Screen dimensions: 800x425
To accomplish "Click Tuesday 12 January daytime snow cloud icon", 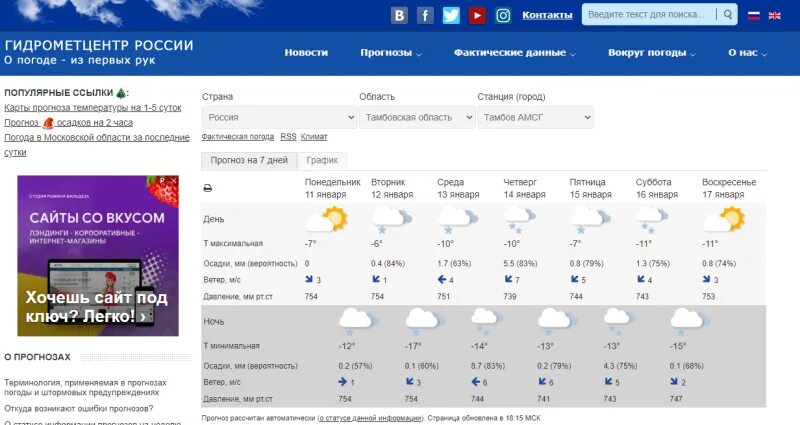I will pos(392,219).
